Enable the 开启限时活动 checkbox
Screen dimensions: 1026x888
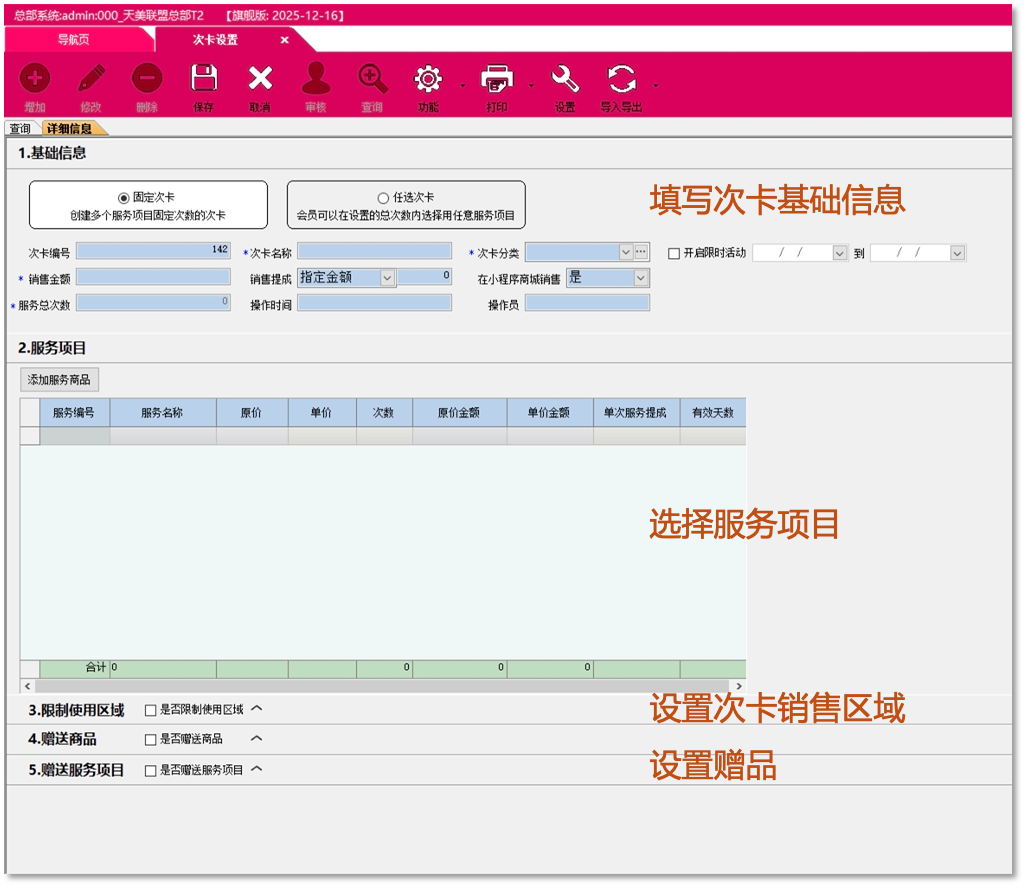coord(673,253)
